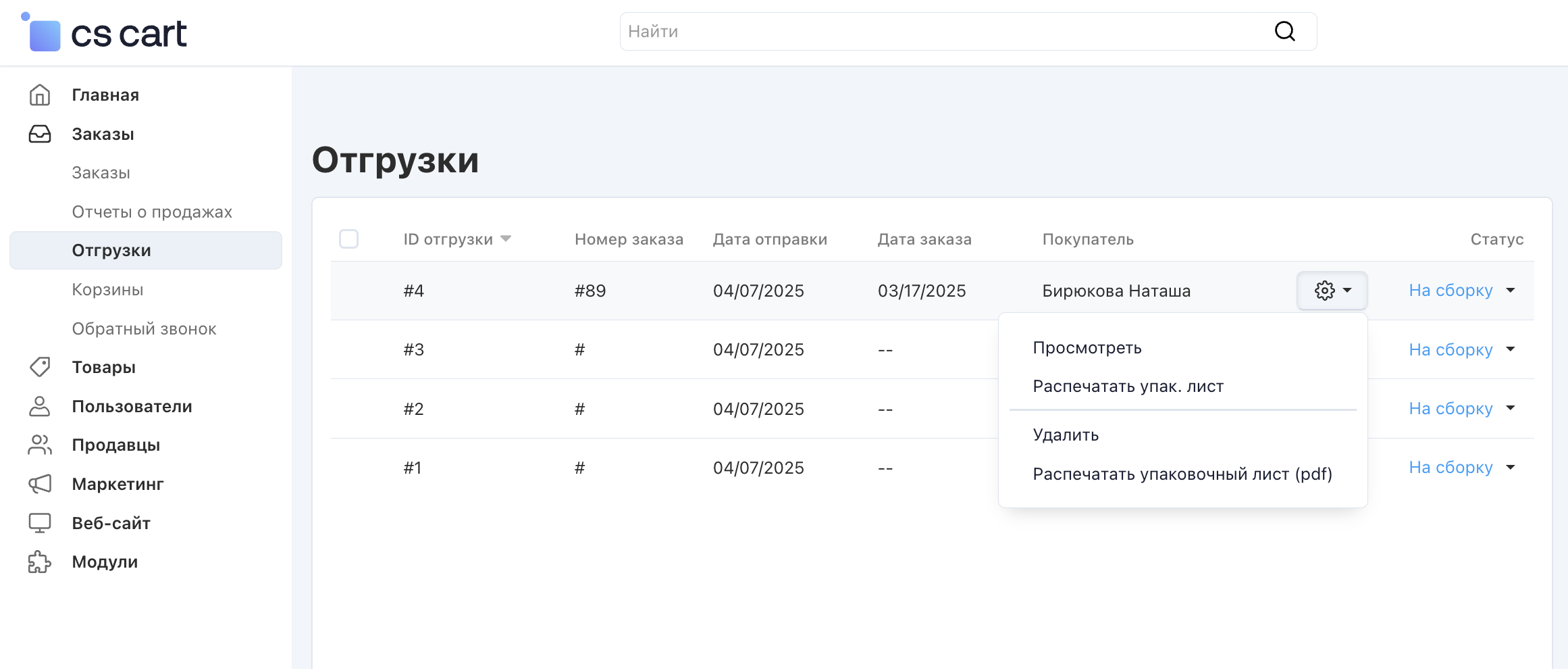Click the CS-Cart logo
1568x669 pixels.
pos(105,33)
